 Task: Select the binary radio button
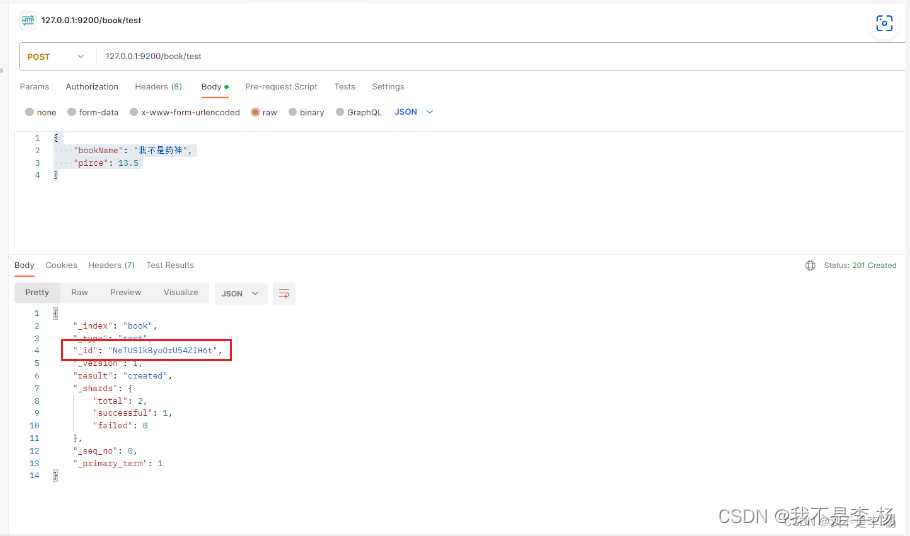pos(292,112)
